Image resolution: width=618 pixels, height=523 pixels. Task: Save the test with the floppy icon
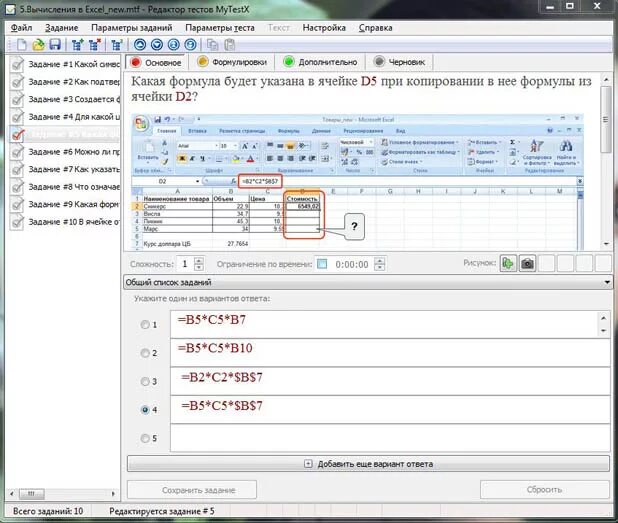pos(55,45)
